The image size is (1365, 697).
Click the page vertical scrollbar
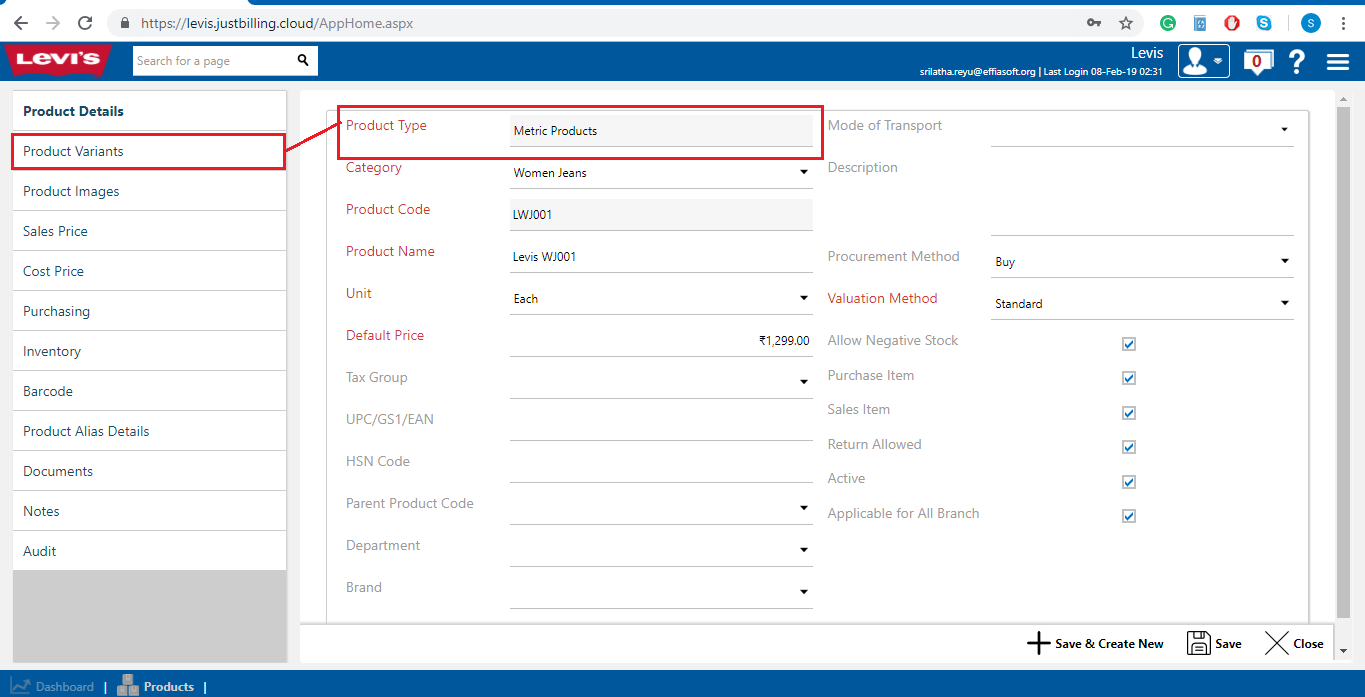click(x=1343, y=360)
